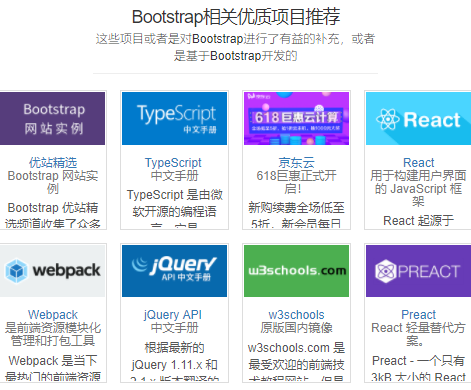The height and width of the screenshot is (390, 471).
Task: Follow the React title link
Action: [x=419, y=163]
